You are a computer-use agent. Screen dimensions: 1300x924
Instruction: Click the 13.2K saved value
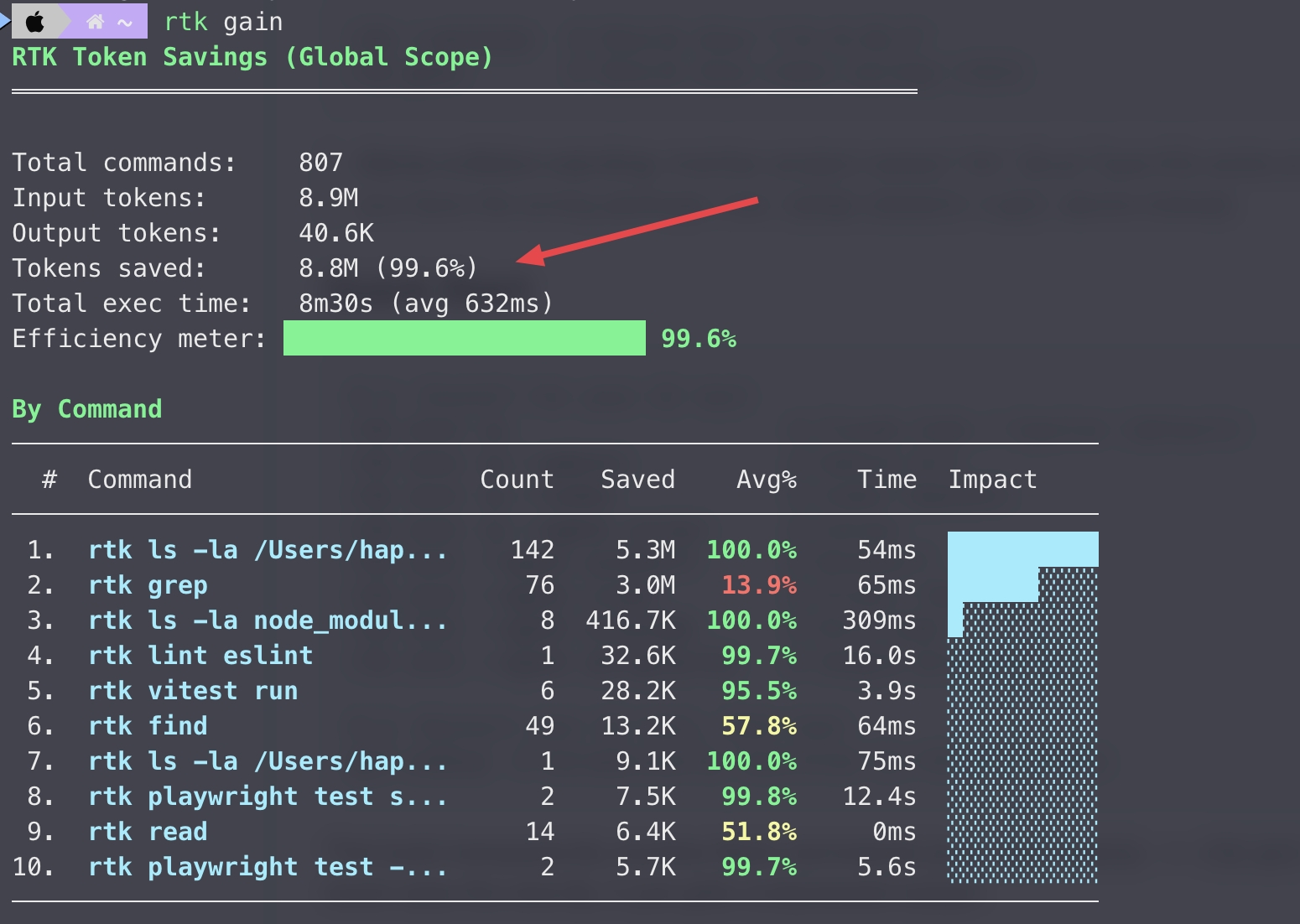pyautogui.click(x=637, y=725)
